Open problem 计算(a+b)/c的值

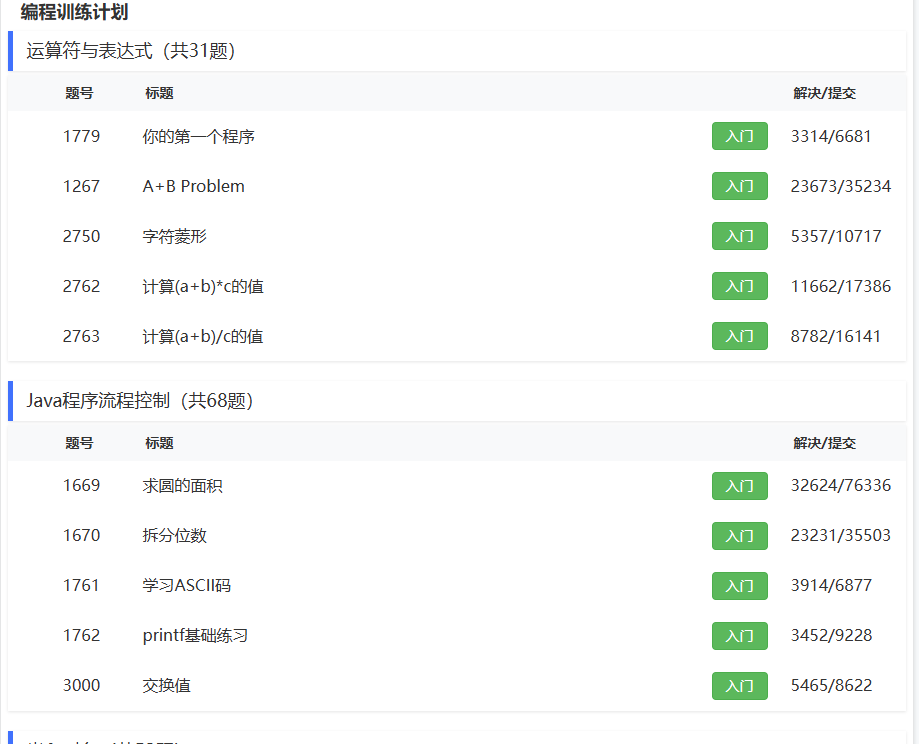203,336
